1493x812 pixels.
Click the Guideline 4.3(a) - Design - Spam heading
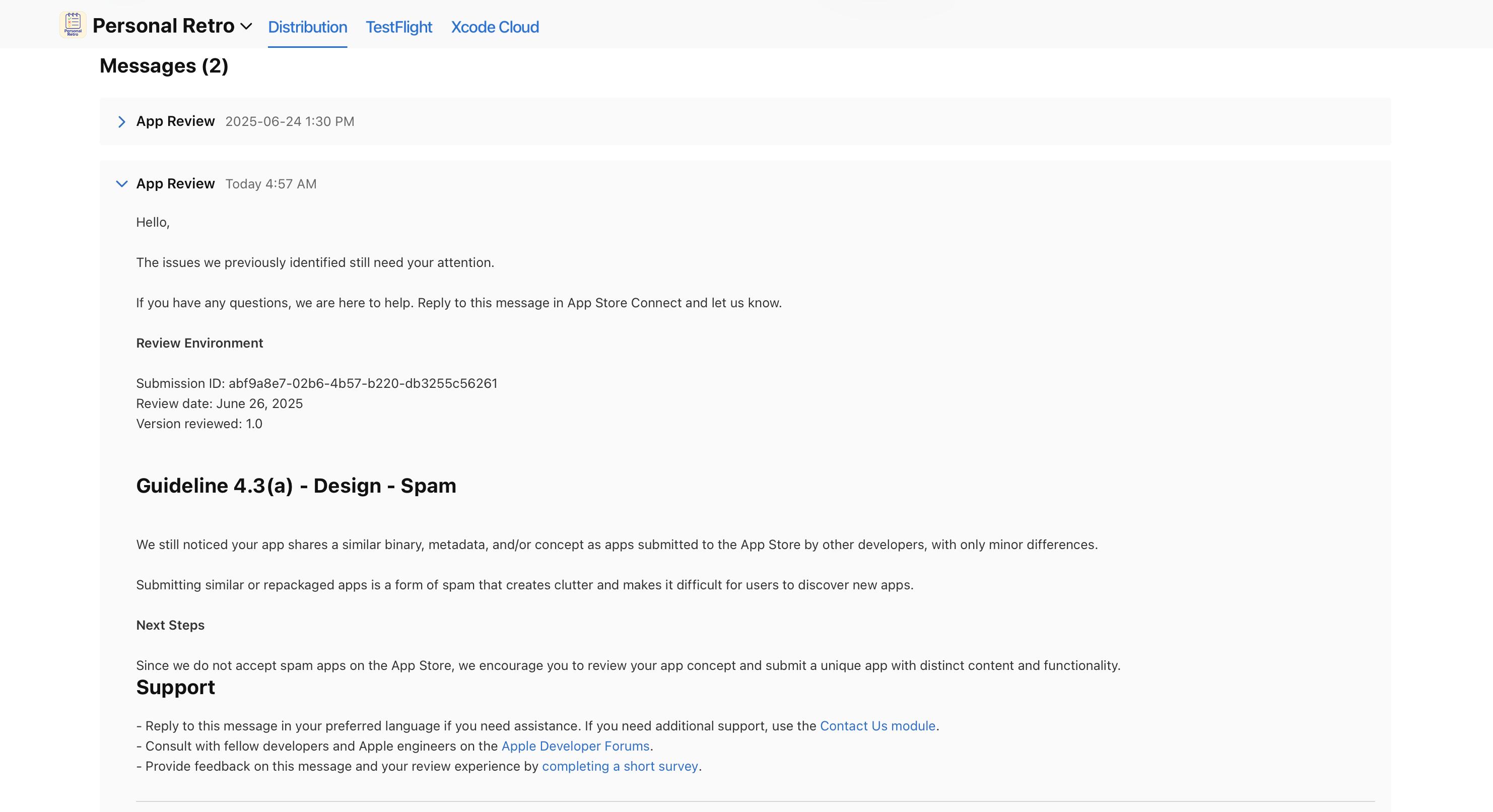pos(296,486)
